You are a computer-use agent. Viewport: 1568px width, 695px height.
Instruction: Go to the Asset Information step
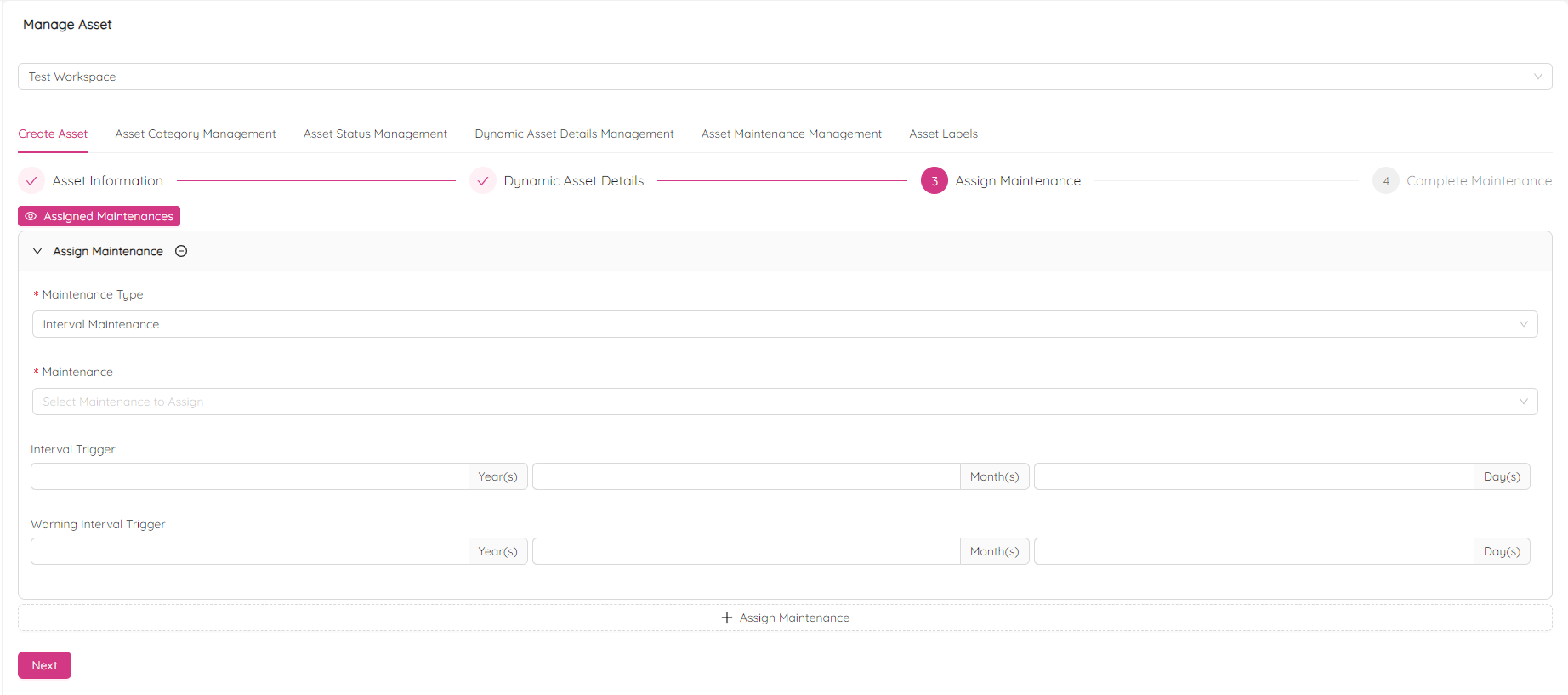[108, 180]
